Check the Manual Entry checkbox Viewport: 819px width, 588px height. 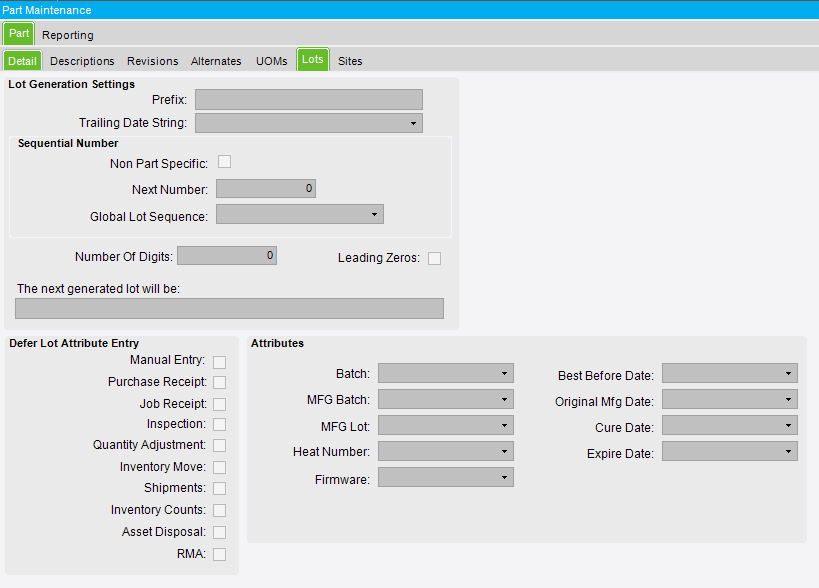click(220, 362)
